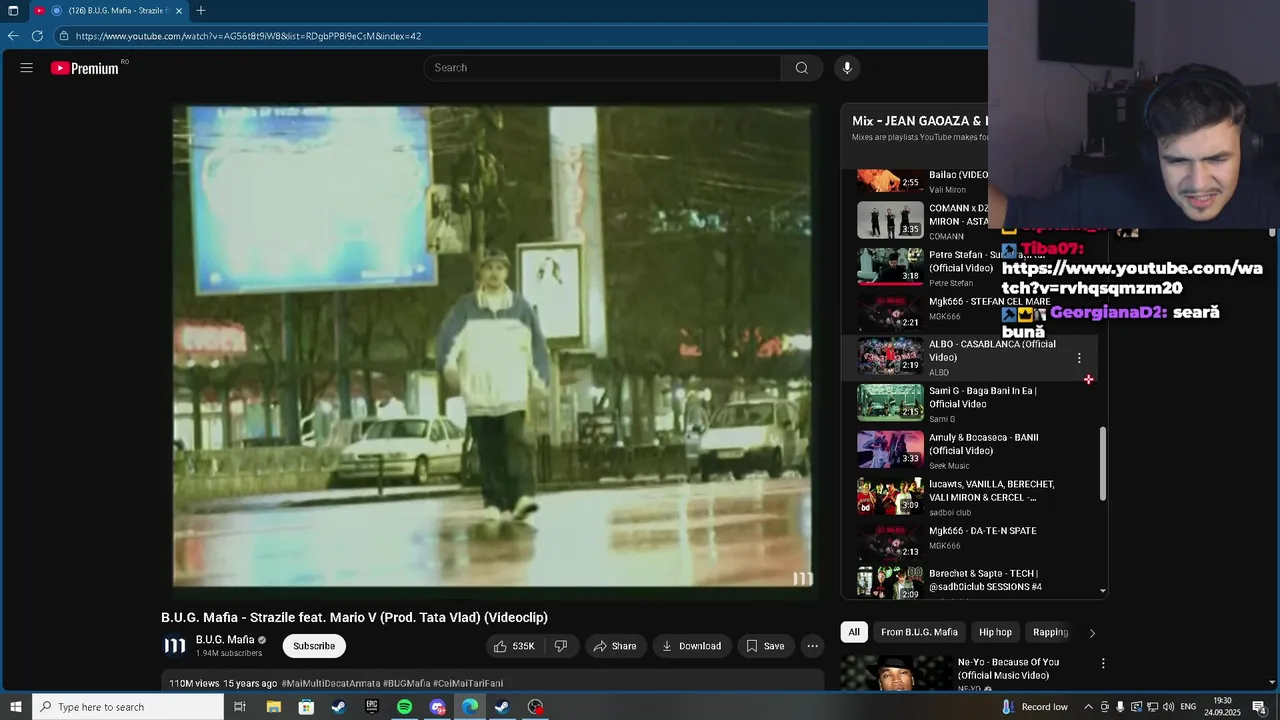Download the Strazile video
The image size is (1280, 720).
691,646
